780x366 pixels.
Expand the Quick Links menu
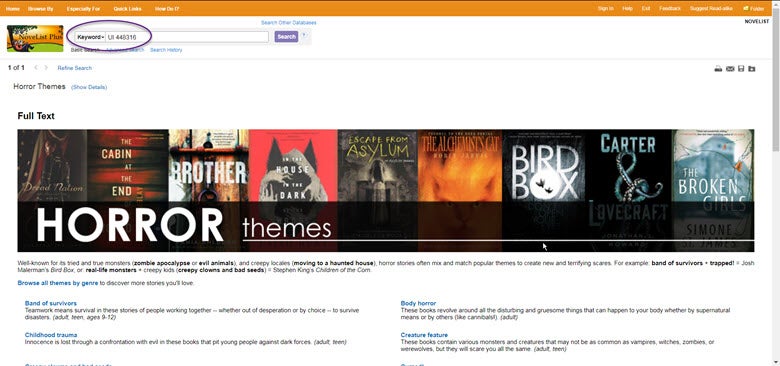(x=127, y=8)
